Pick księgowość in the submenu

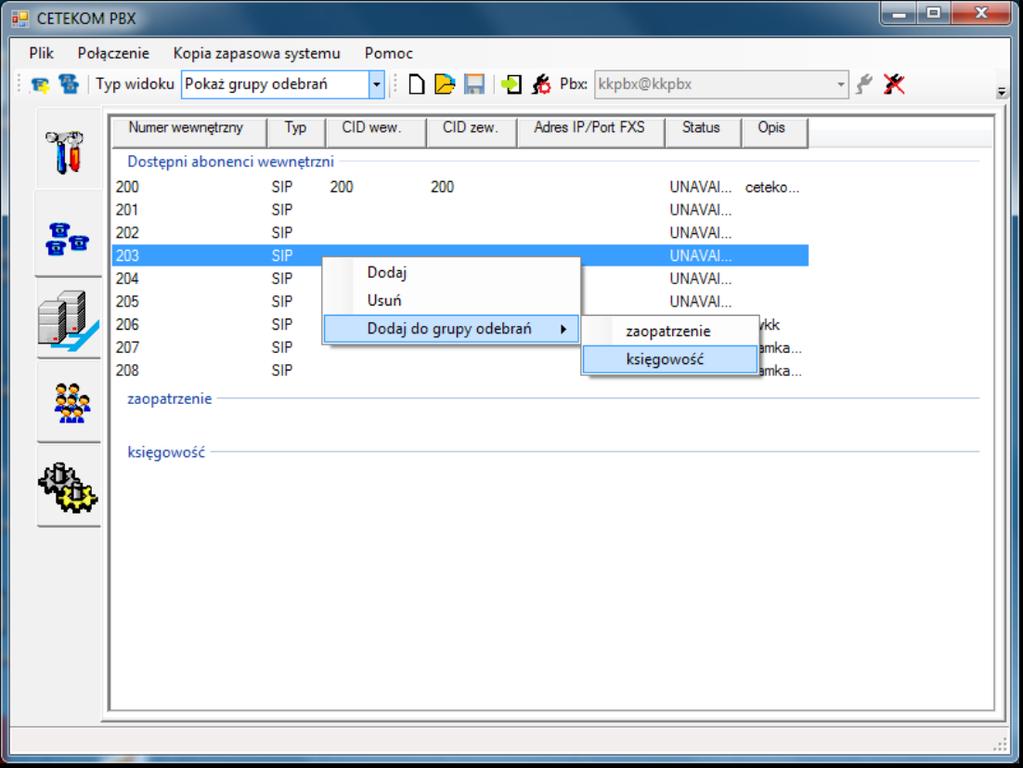[670, 359]
